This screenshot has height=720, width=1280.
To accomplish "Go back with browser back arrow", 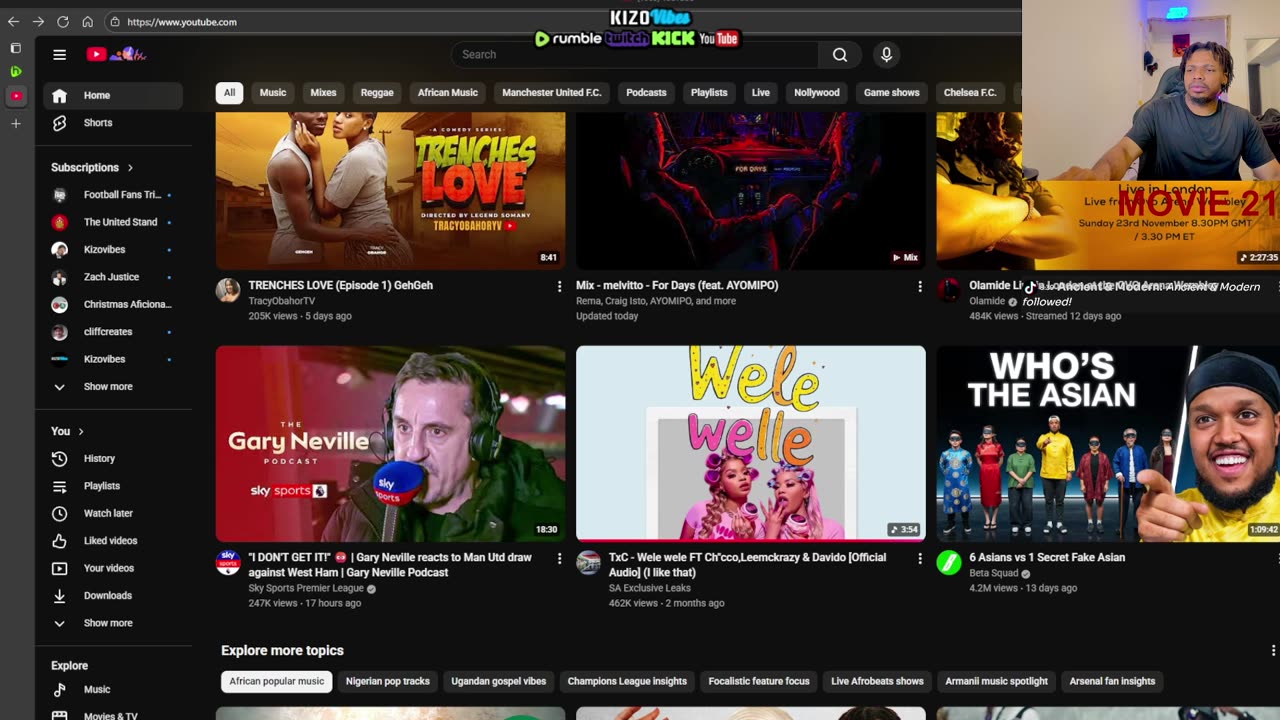I will pos(13,22).
